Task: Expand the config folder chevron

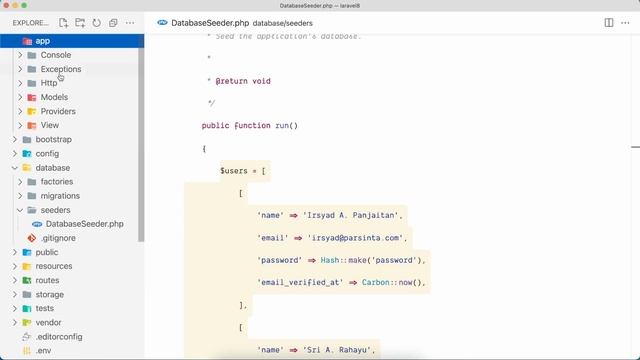Action: [15, 153]
